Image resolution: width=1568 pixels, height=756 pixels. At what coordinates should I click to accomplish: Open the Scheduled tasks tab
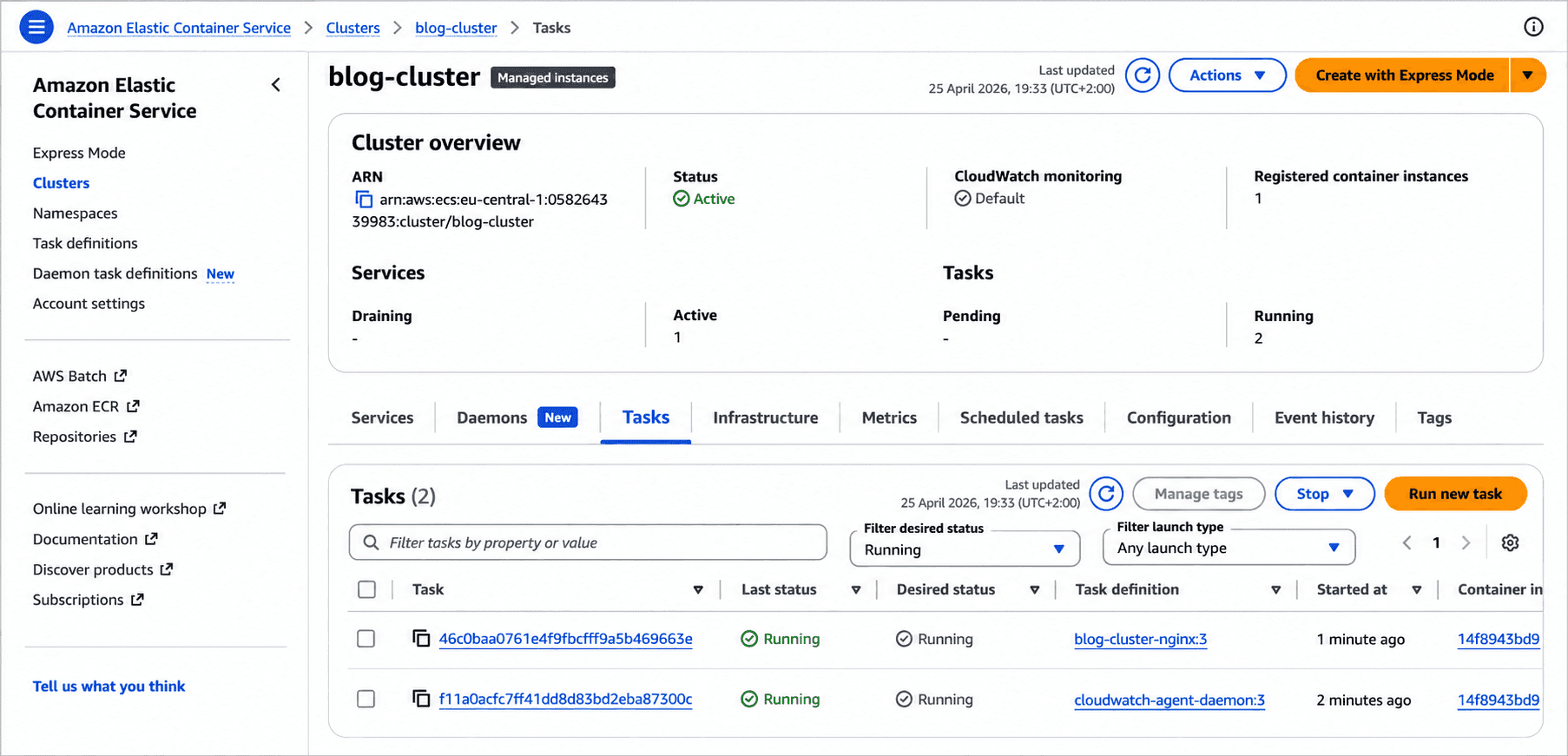coord(1022,417)
